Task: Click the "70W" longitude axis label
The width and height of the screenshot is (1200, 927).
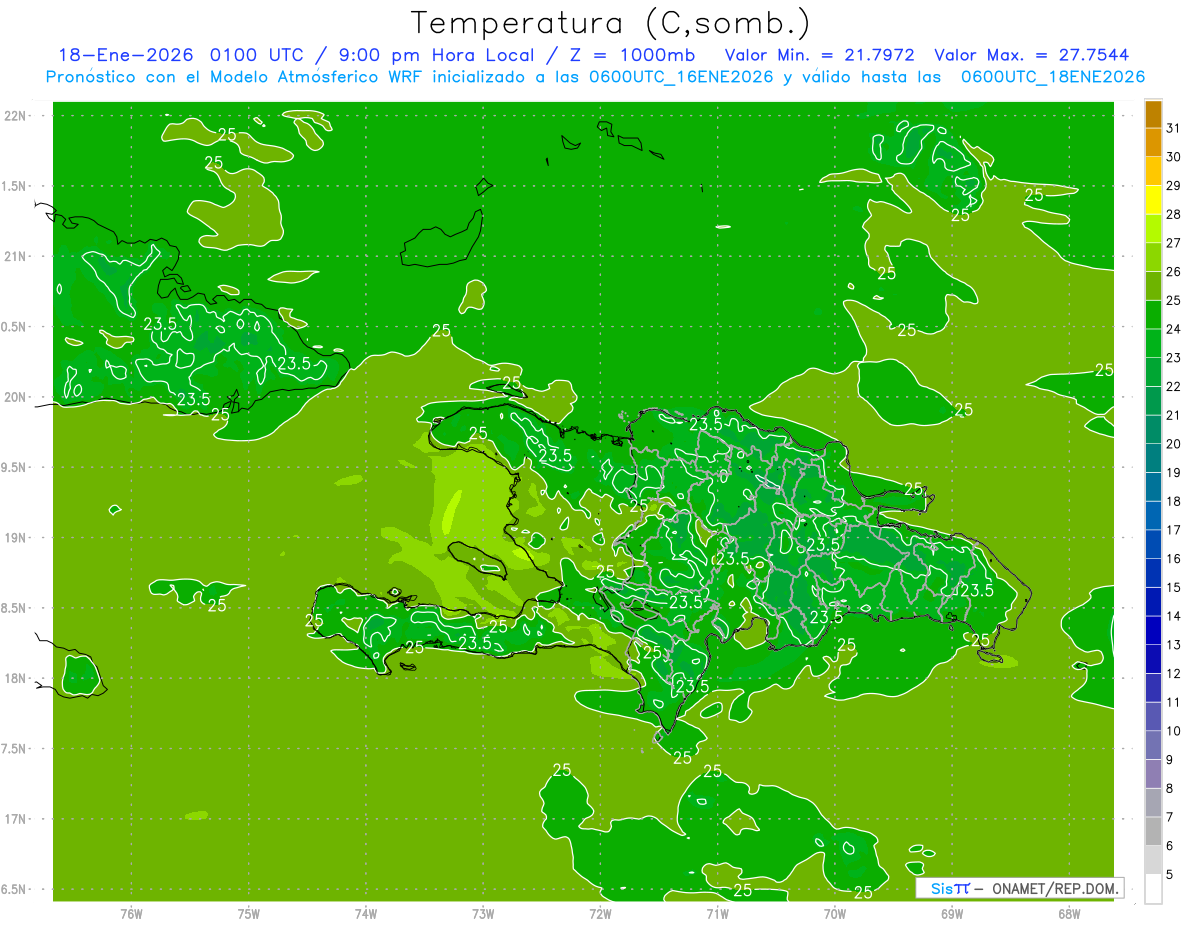Action: [x=835, y=914]
